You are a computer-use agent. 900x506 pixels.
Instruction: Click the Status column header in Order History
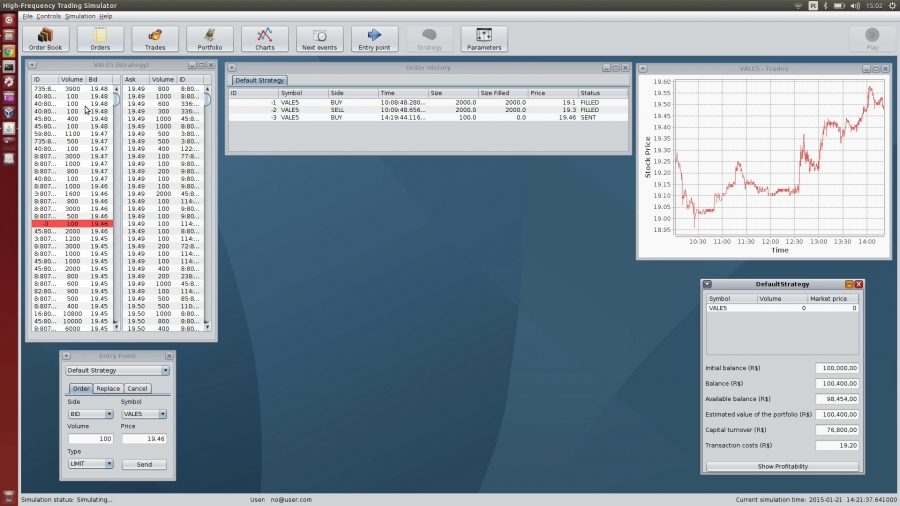602,93
